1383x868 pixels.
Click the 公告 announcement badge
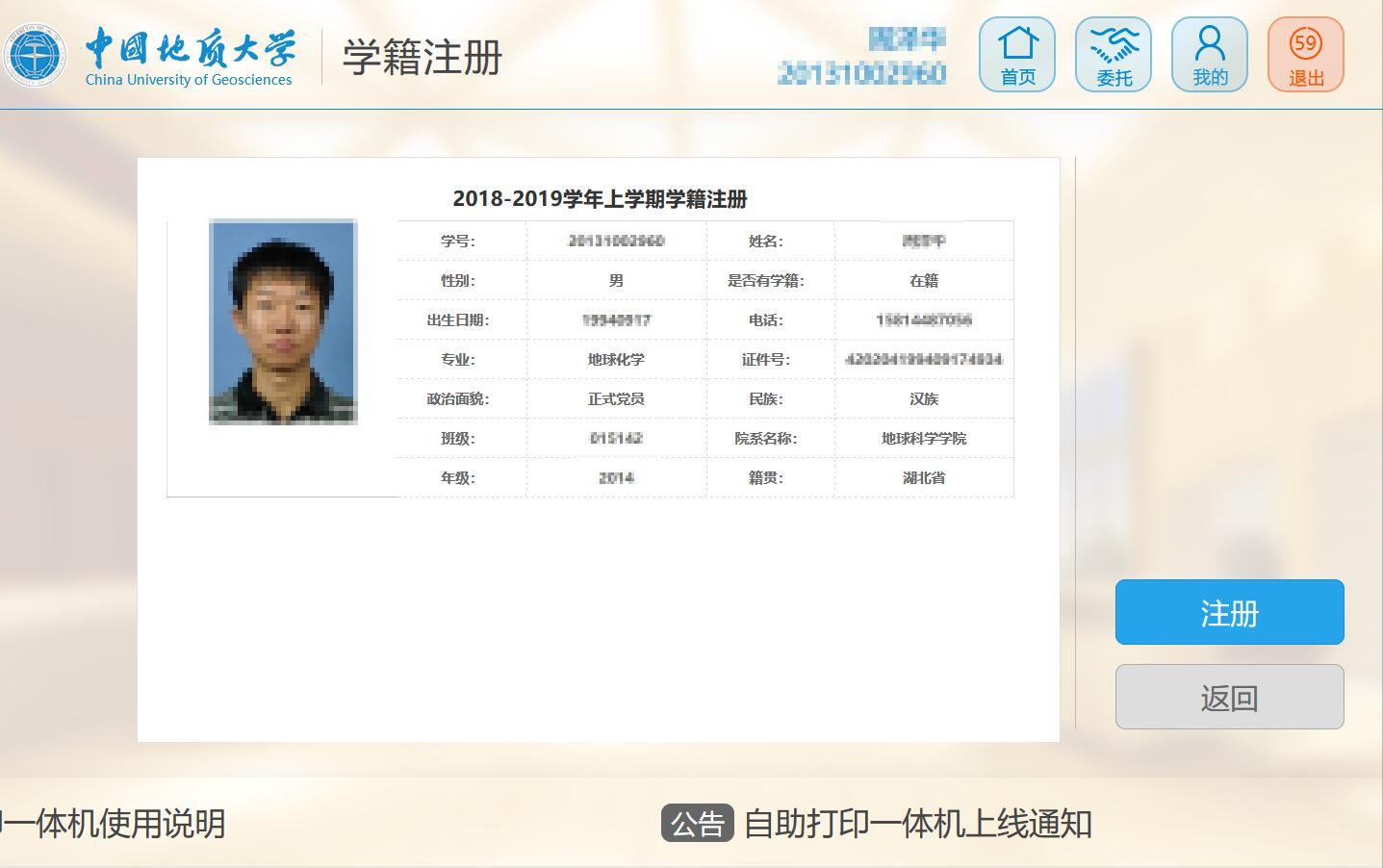click(x=697, y=824)
